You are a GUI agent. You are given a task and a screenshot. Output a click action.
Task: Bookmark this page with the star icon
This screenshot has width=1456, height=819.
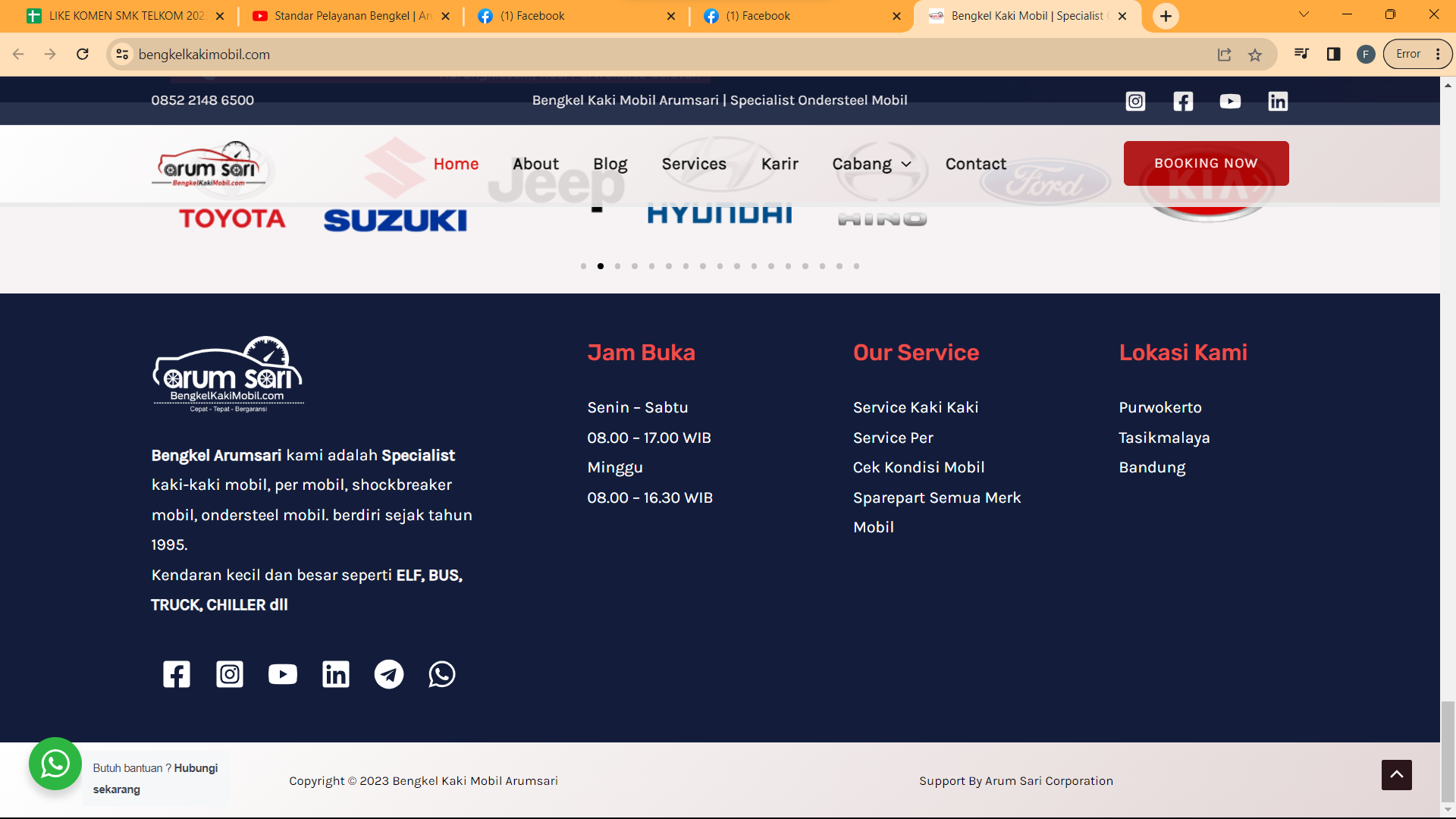coord(1255,55)
